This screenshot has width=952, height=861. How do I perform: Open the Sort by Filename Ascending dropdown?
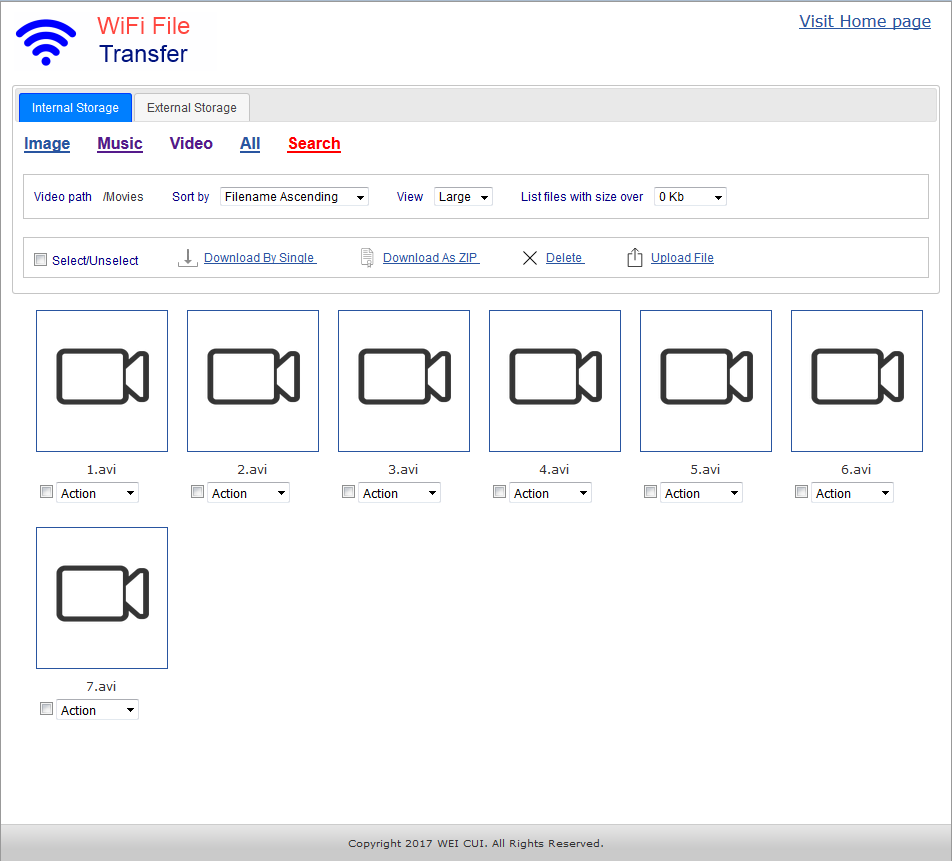(x=294, y=197)
